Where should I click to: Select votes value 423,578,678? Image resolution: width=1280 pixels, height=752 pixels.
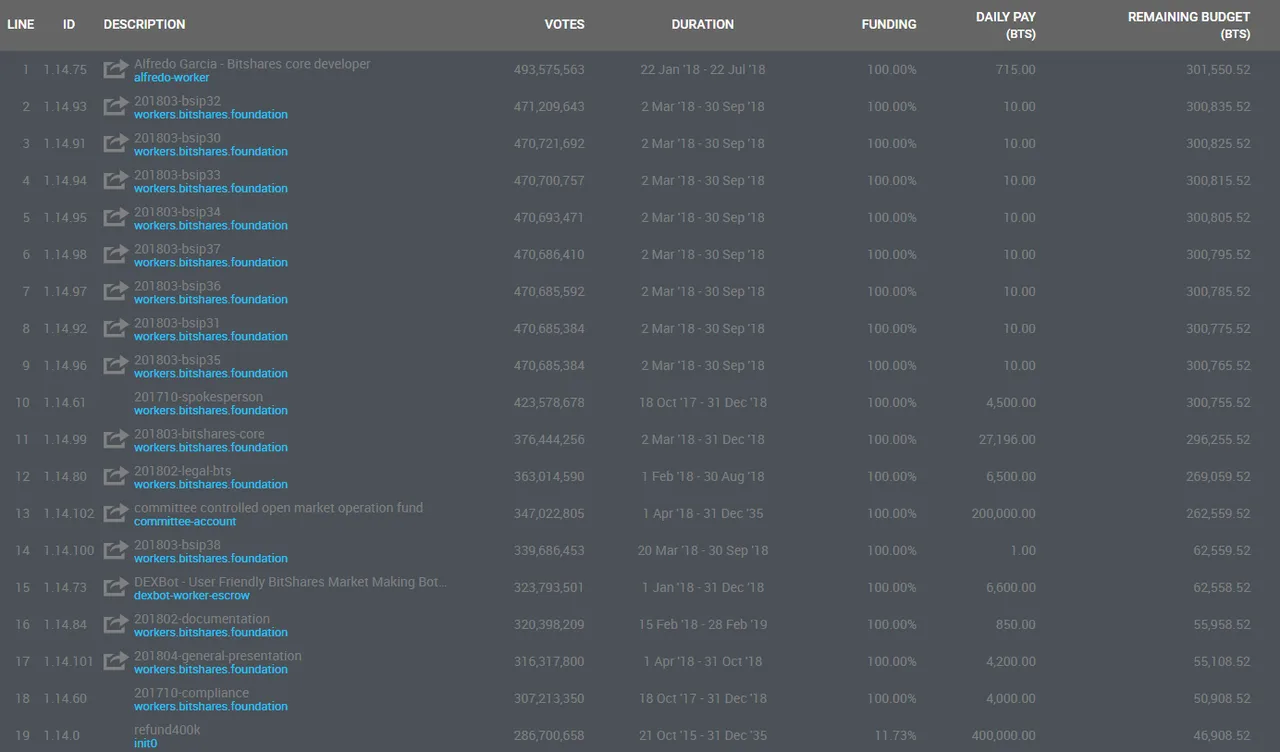549,403
